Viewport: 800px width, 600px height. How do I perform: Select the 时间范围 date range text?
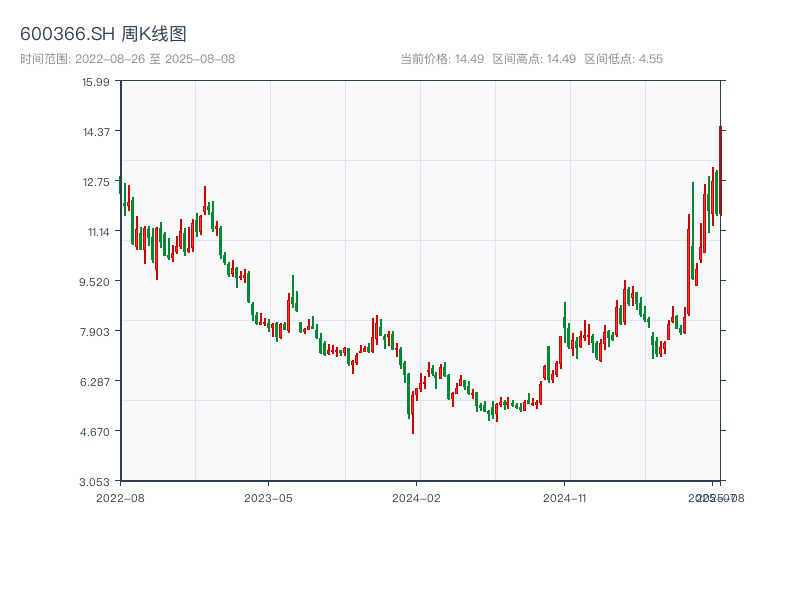(x=127, y=59)
